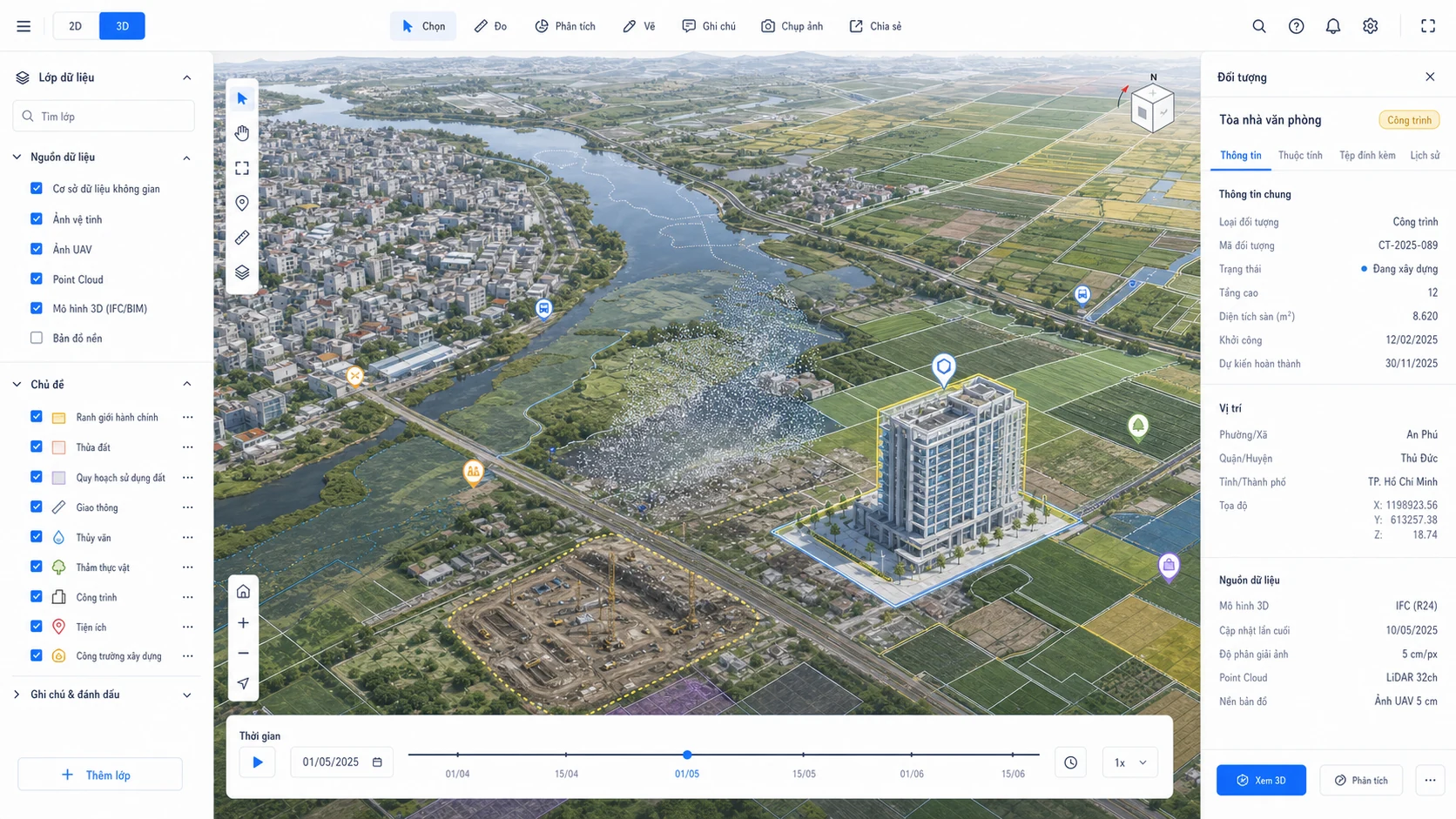Zoom in with the plus button
The image size is (1456, 819).
pyautogui.click(x=243, y=623)
